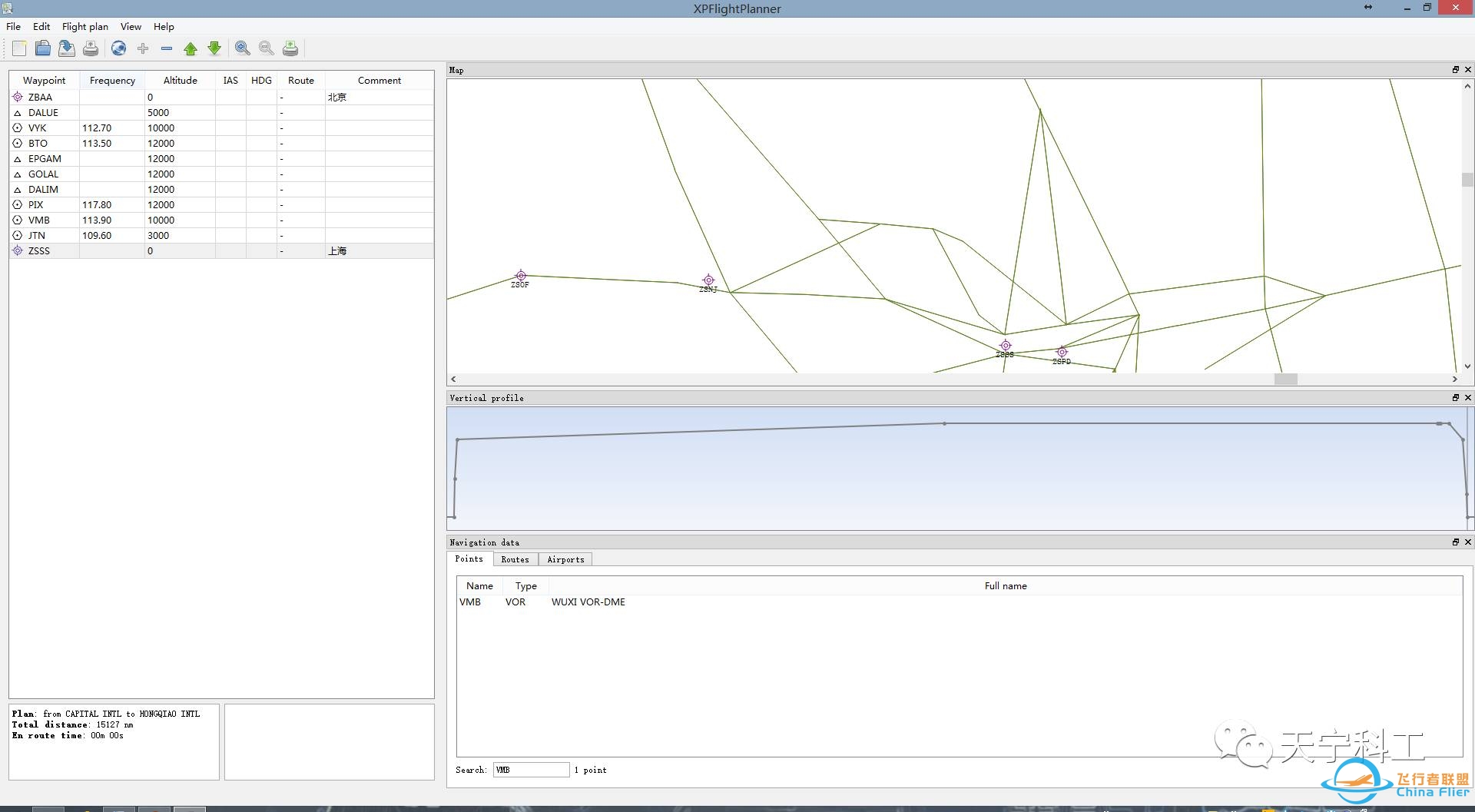Remove waypoint with the minus icon

[167, 48]
